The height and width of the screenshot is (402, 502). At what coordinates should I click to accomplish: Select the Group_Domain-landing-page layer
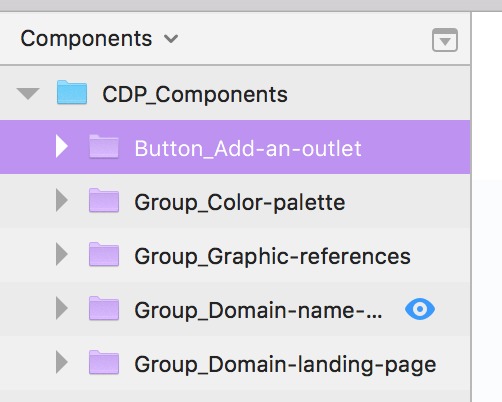point(235,363)
